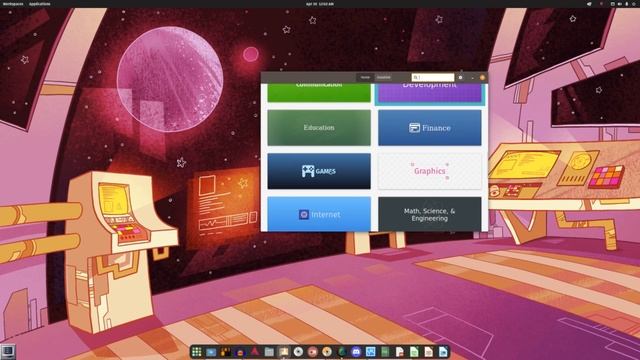Open the Education category tile
The image size is (640, 360).
tap(319, 128)
